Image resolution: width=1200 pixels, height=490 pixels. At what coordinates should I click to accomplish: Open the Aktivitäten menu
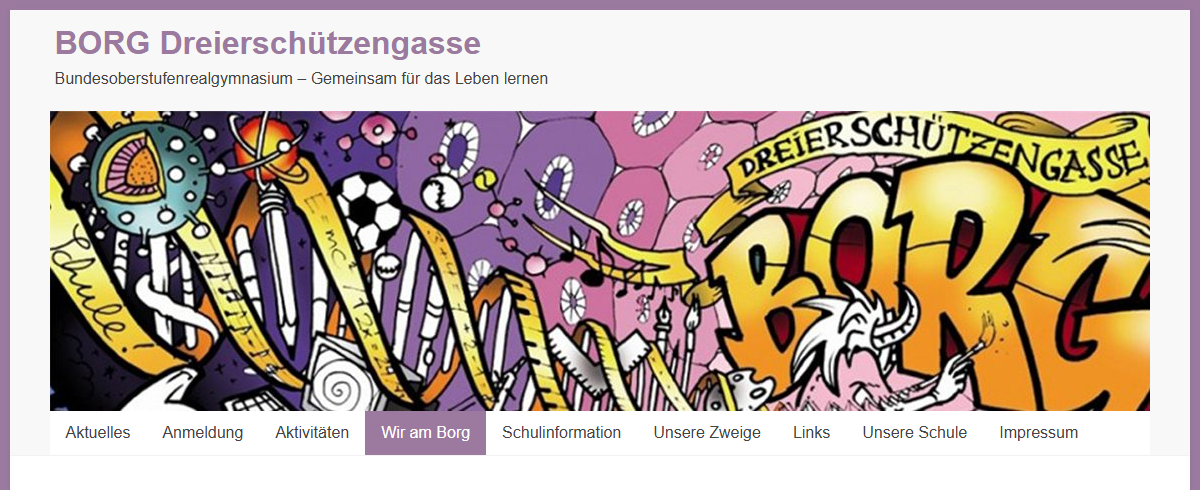pyautogui.click(x=312, y=433)
